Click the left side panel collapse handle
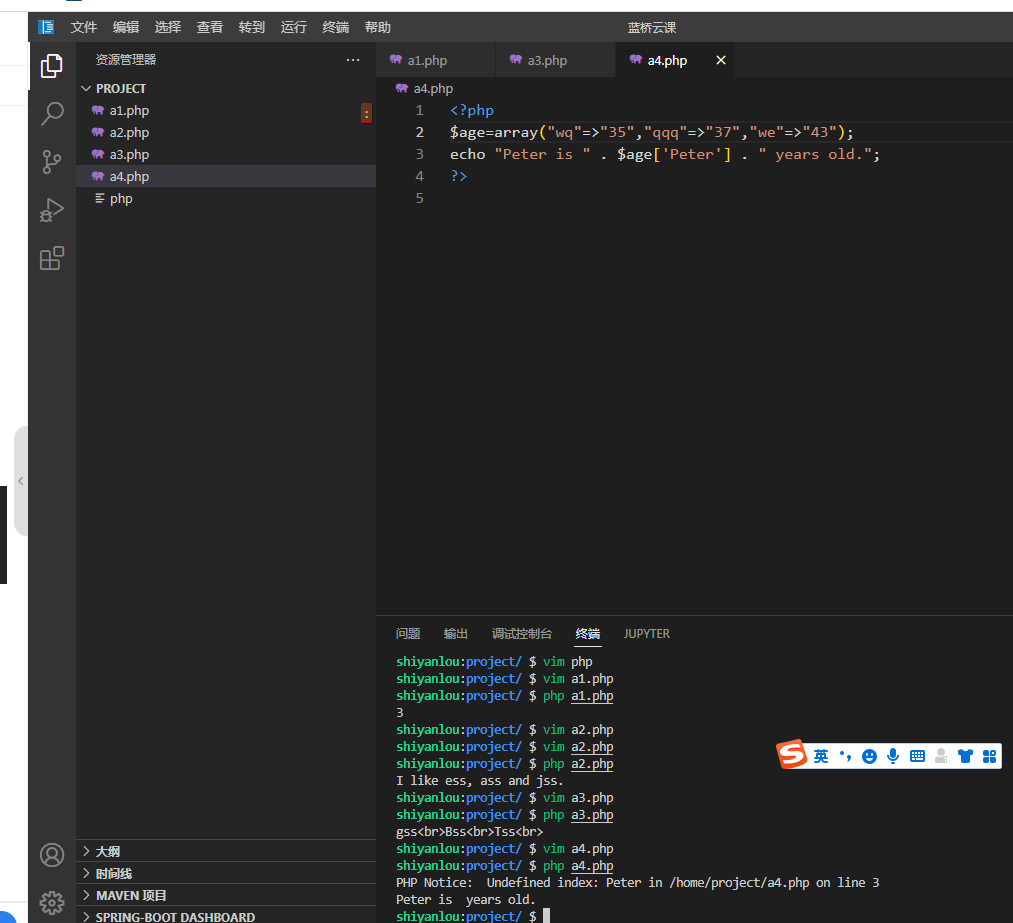 [x=20, y=481]
